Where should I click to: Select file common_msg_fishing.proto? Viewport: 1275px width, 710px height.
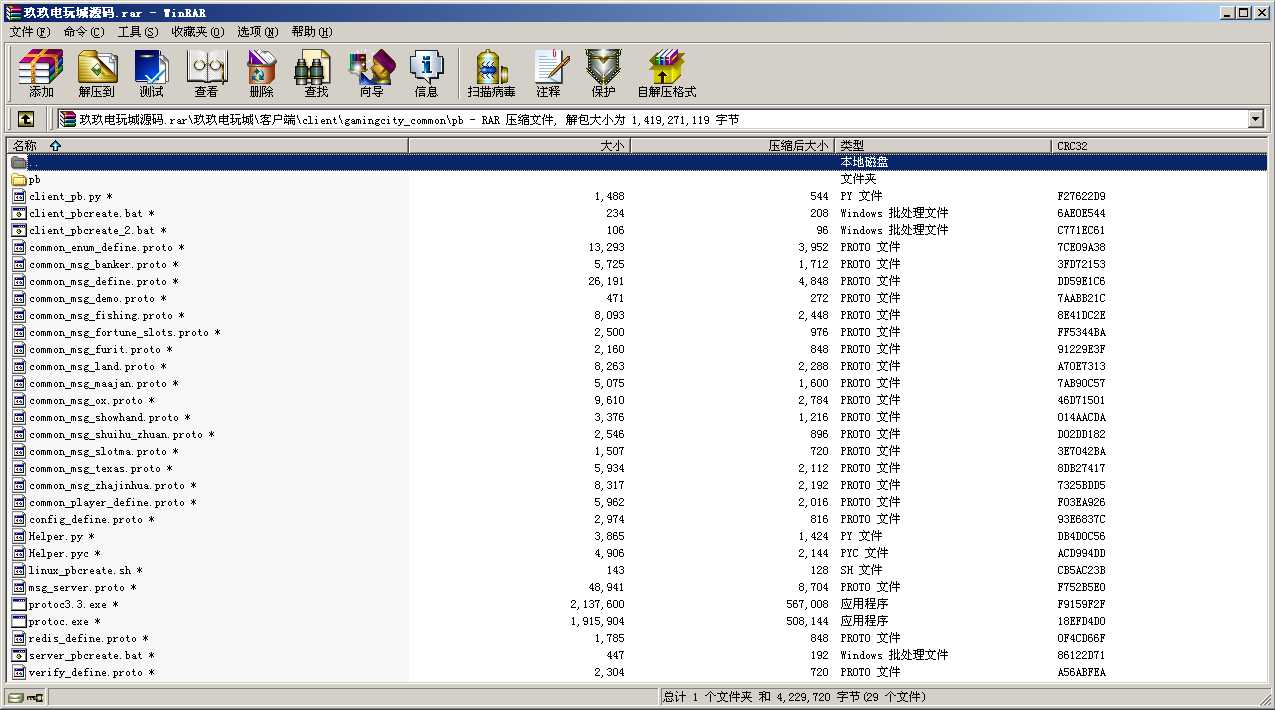pyautogui.click(x=106, y=316)
